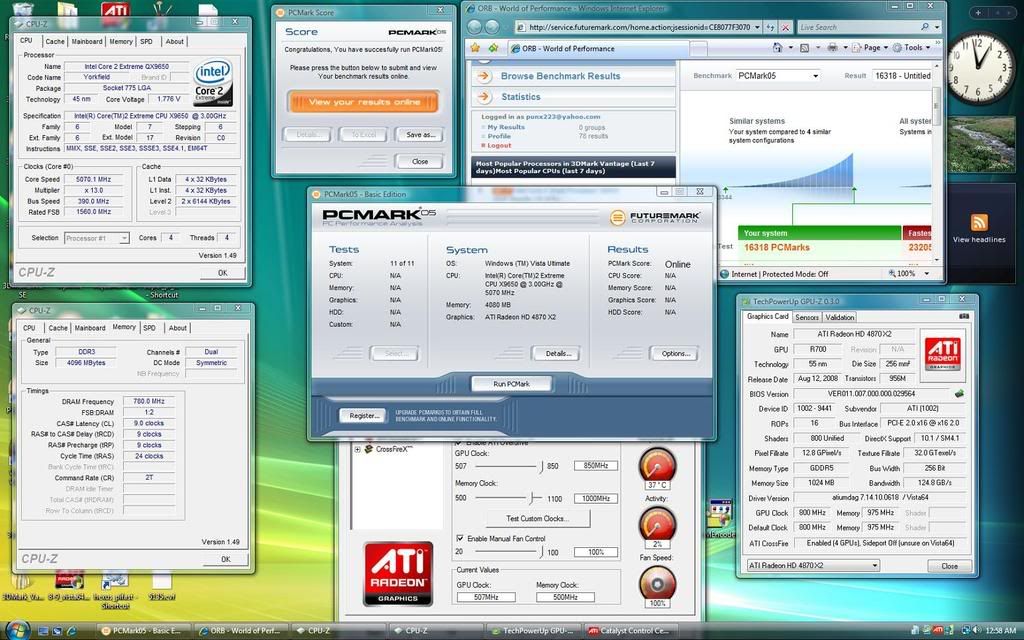This screenshot has height=640, width=1024.
Task: Click the View your results online button
Action: coord(364,102)
